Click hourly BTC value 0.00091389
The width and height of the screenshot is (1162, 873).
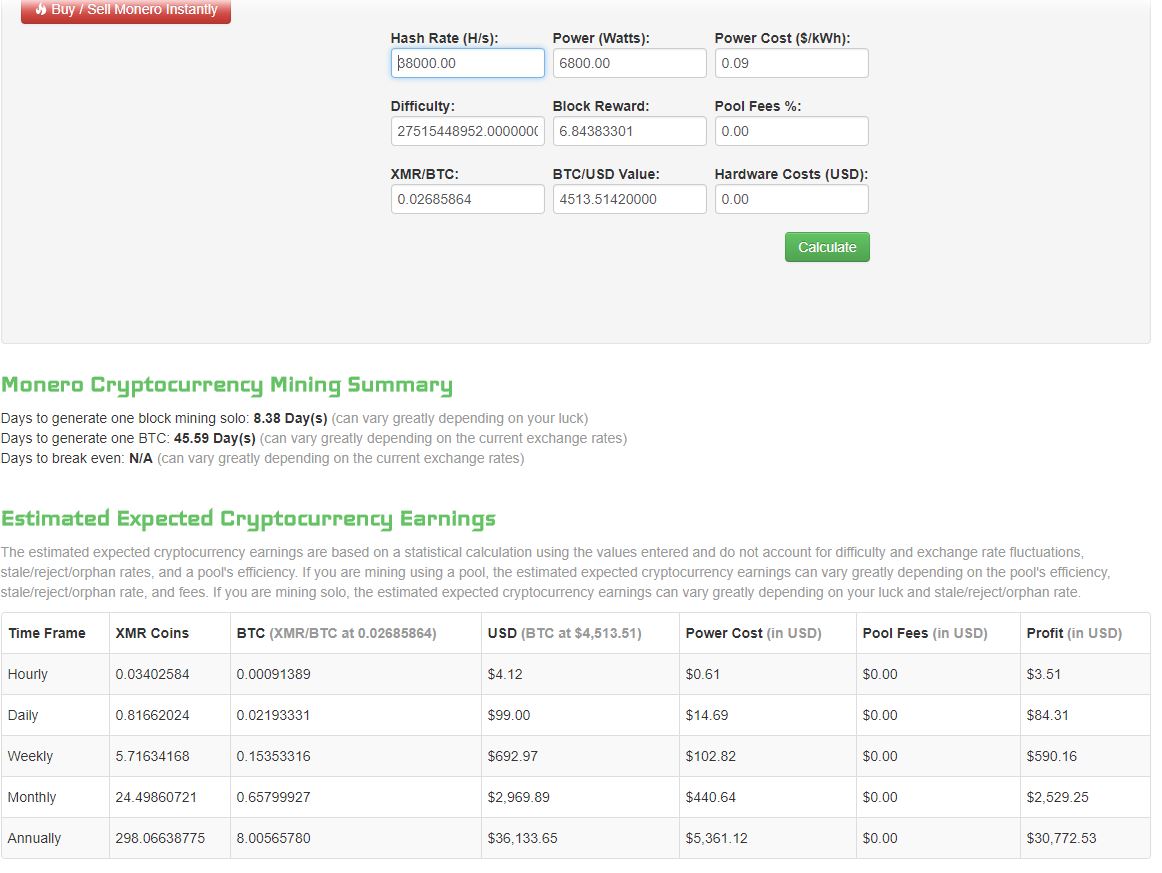pyautogui.click(x=273, y=674)
